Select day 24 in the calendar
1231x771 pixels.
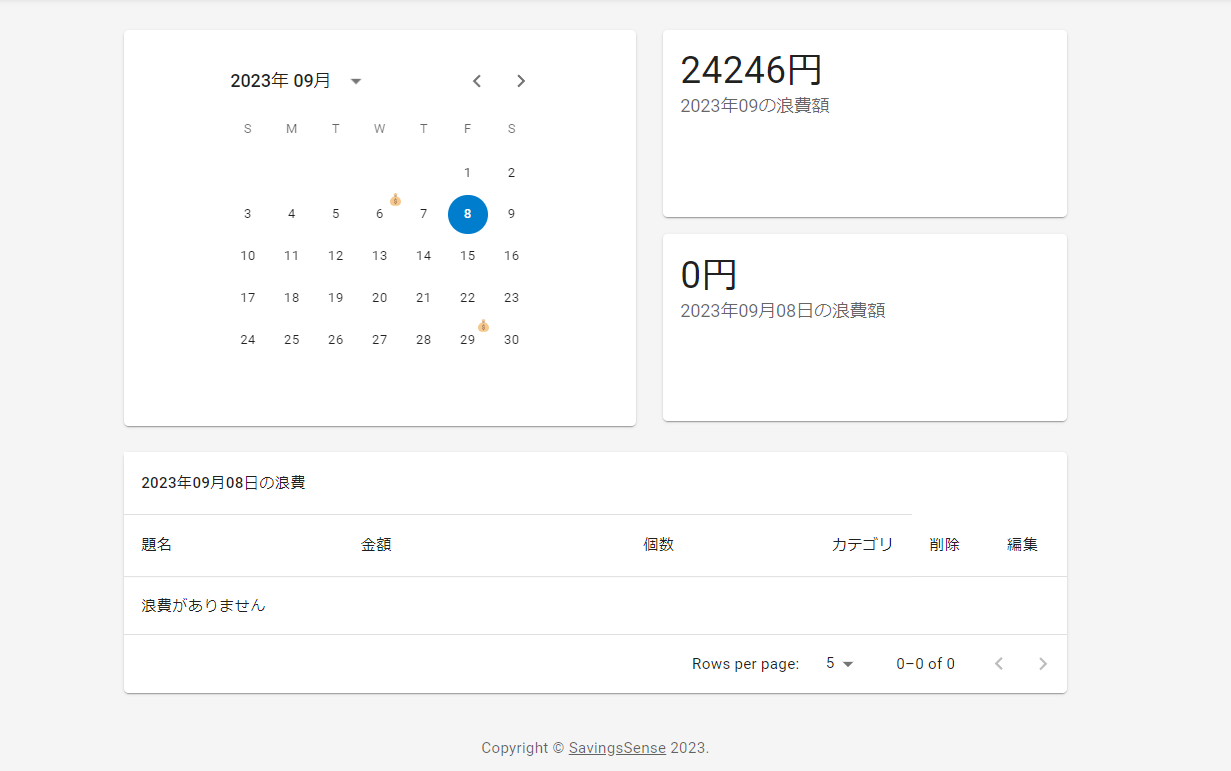tap(248, 340)
